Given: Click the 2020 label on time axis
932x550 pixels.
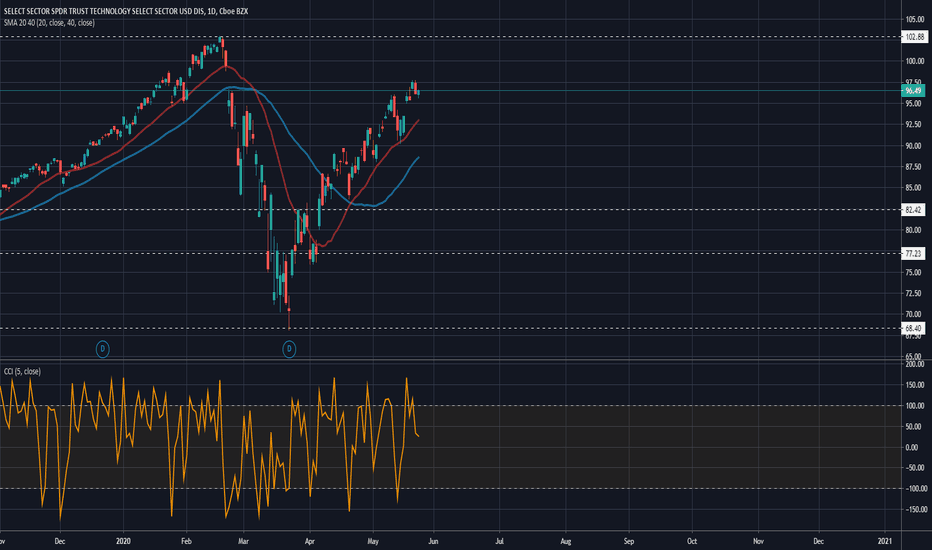Looking at the screenshot, I should coord(123,541).
